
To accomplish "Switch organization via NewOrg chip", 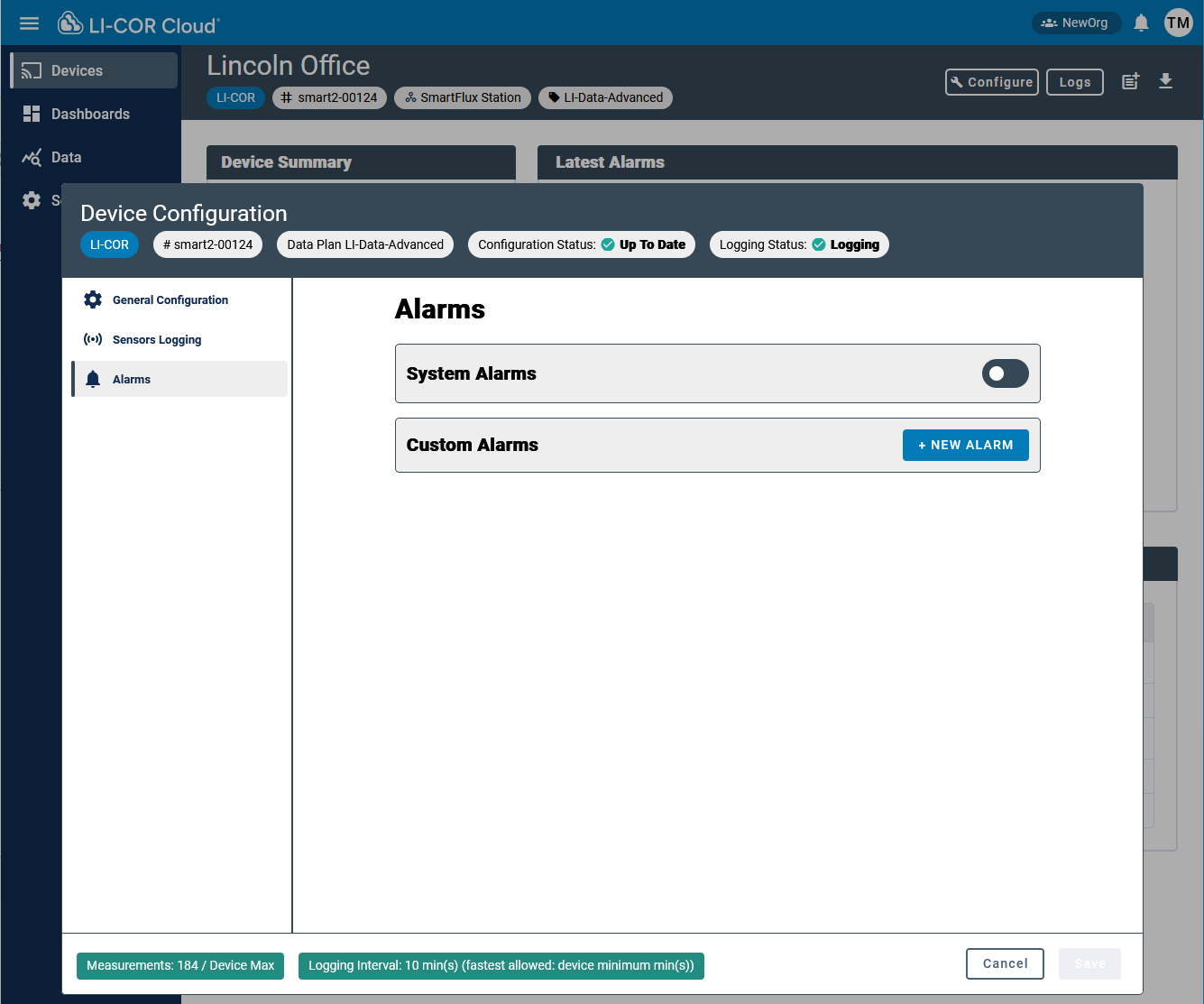I will tap(1076, 23).
